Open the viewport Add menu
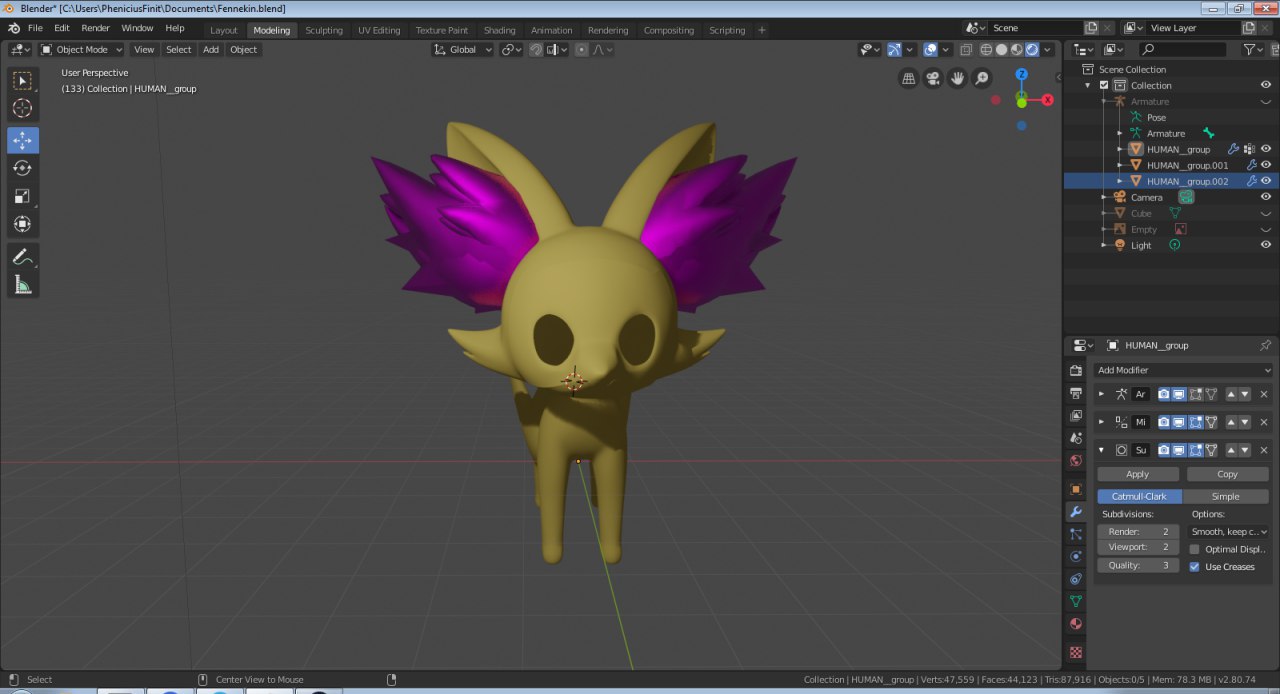The image size is (1280, 694). pyautogui.click(x=210, y=49)
